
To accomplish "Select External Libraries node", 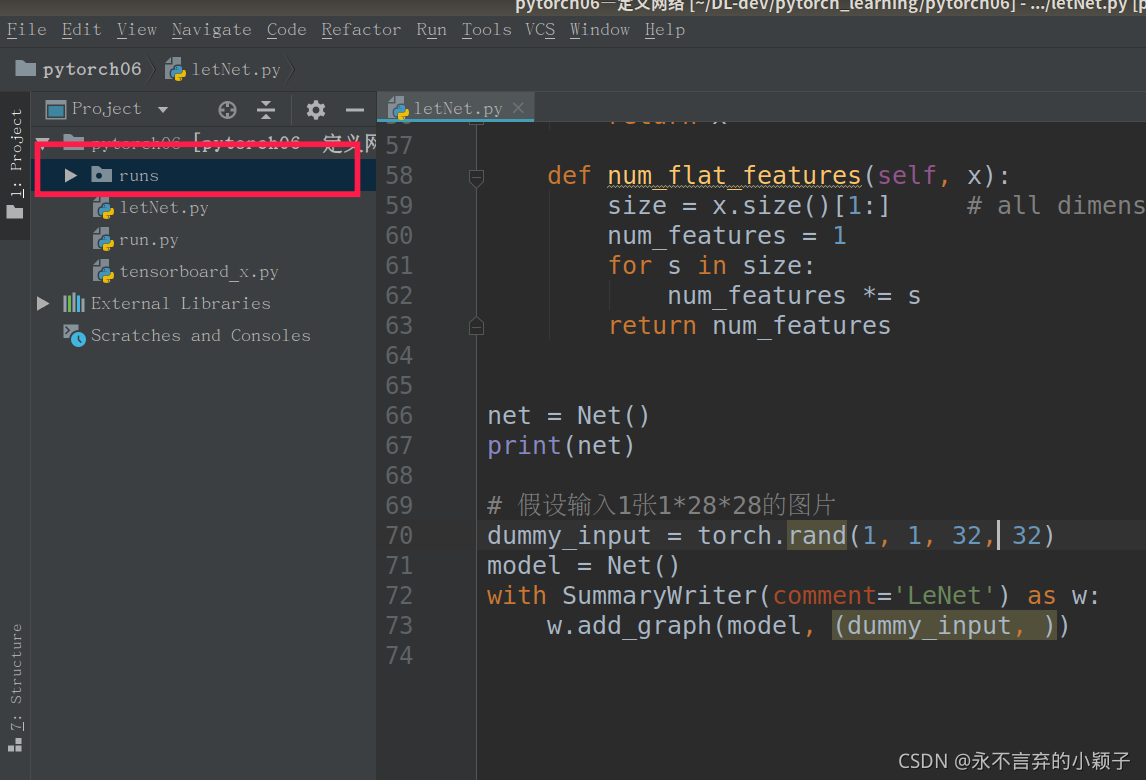I will (181, 303).
